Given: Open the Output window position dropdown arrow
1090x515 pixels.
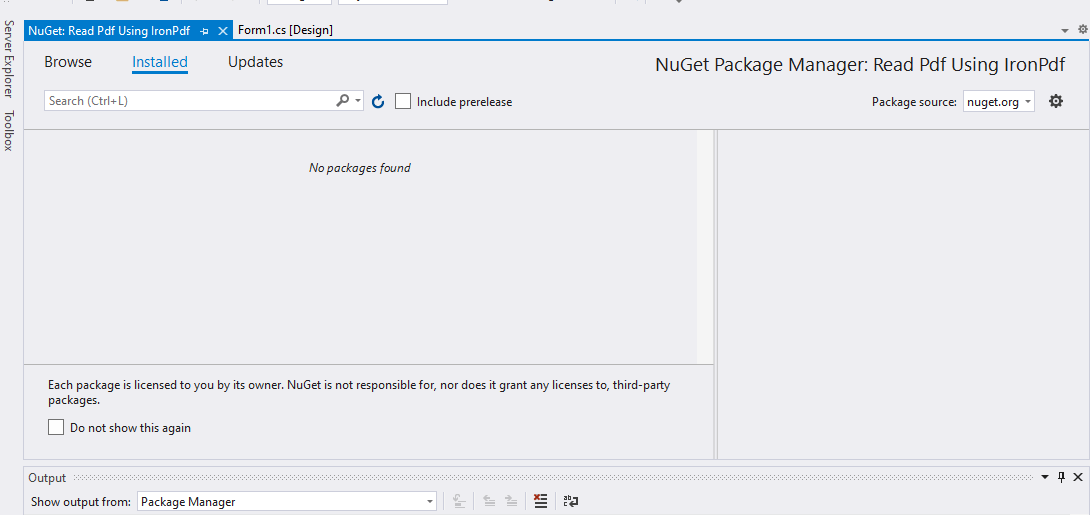Looking at the screenshot, I should tap(1045, 478).
